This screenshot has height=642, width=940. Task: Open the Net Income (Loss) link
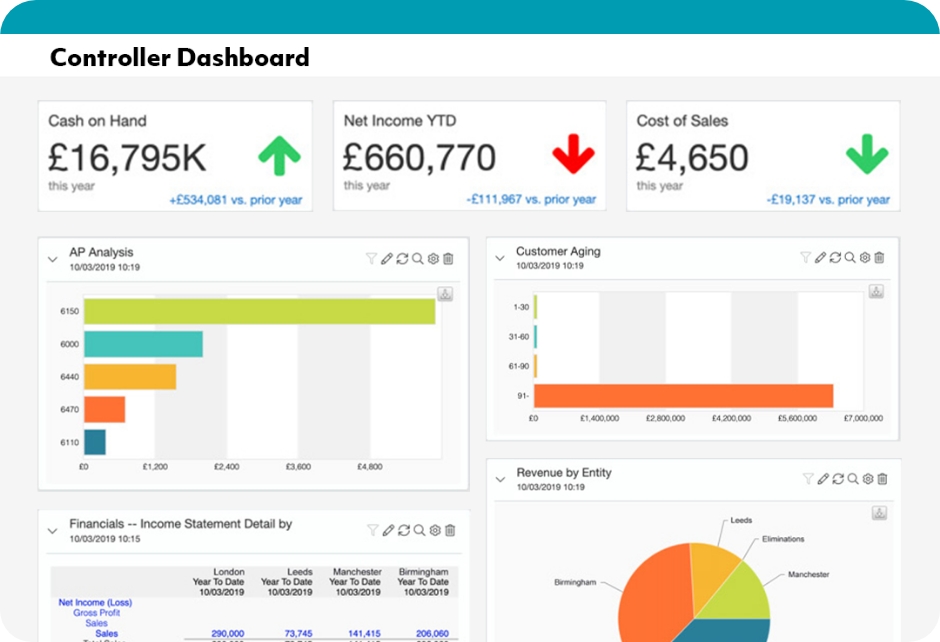pos(95,603)
